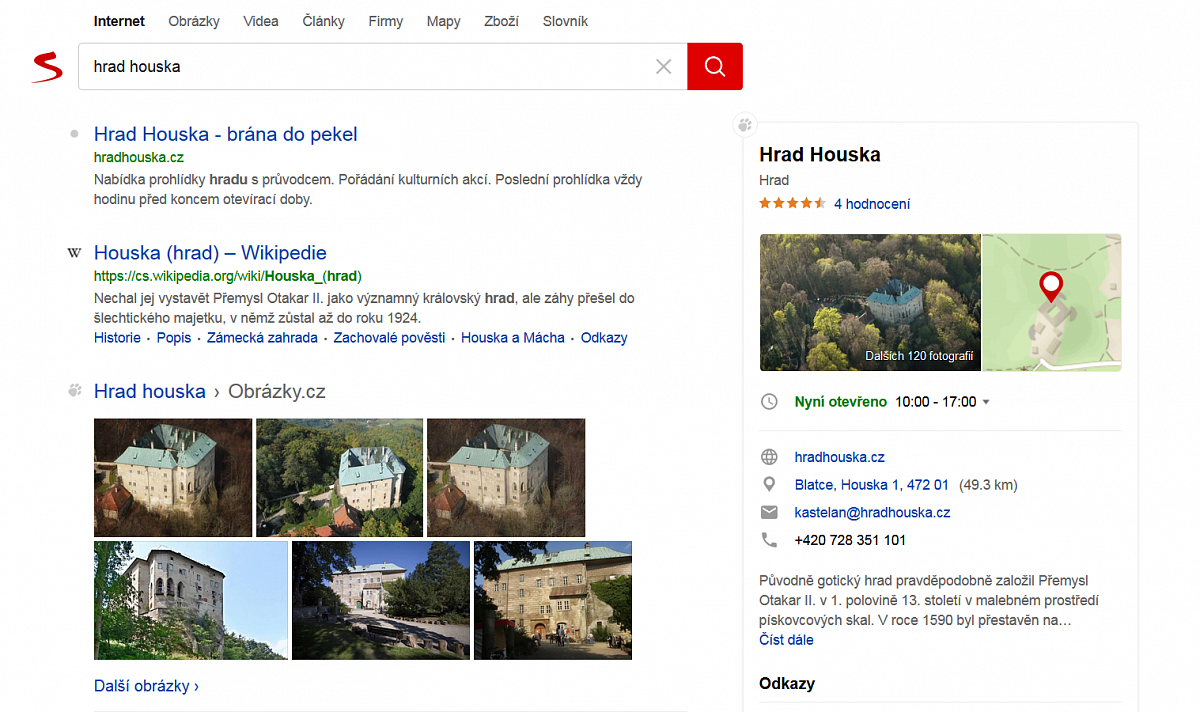This screenshot has height=712, width=1200.
Task: Click the paw icon above info panel
Action: [x=745, y=125]
